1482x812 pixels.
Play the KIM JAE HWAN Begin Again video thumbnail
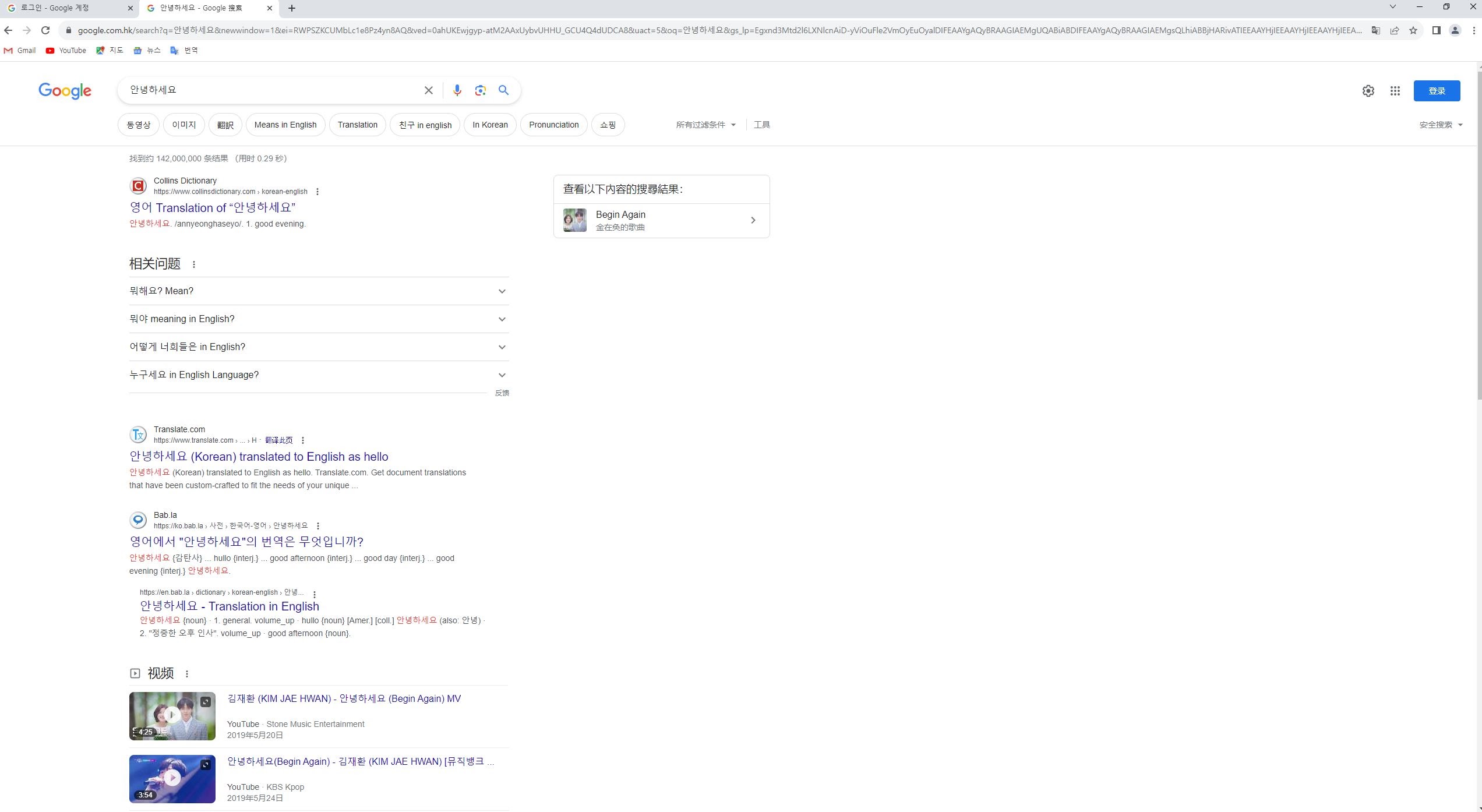click(x=172, y=715)
